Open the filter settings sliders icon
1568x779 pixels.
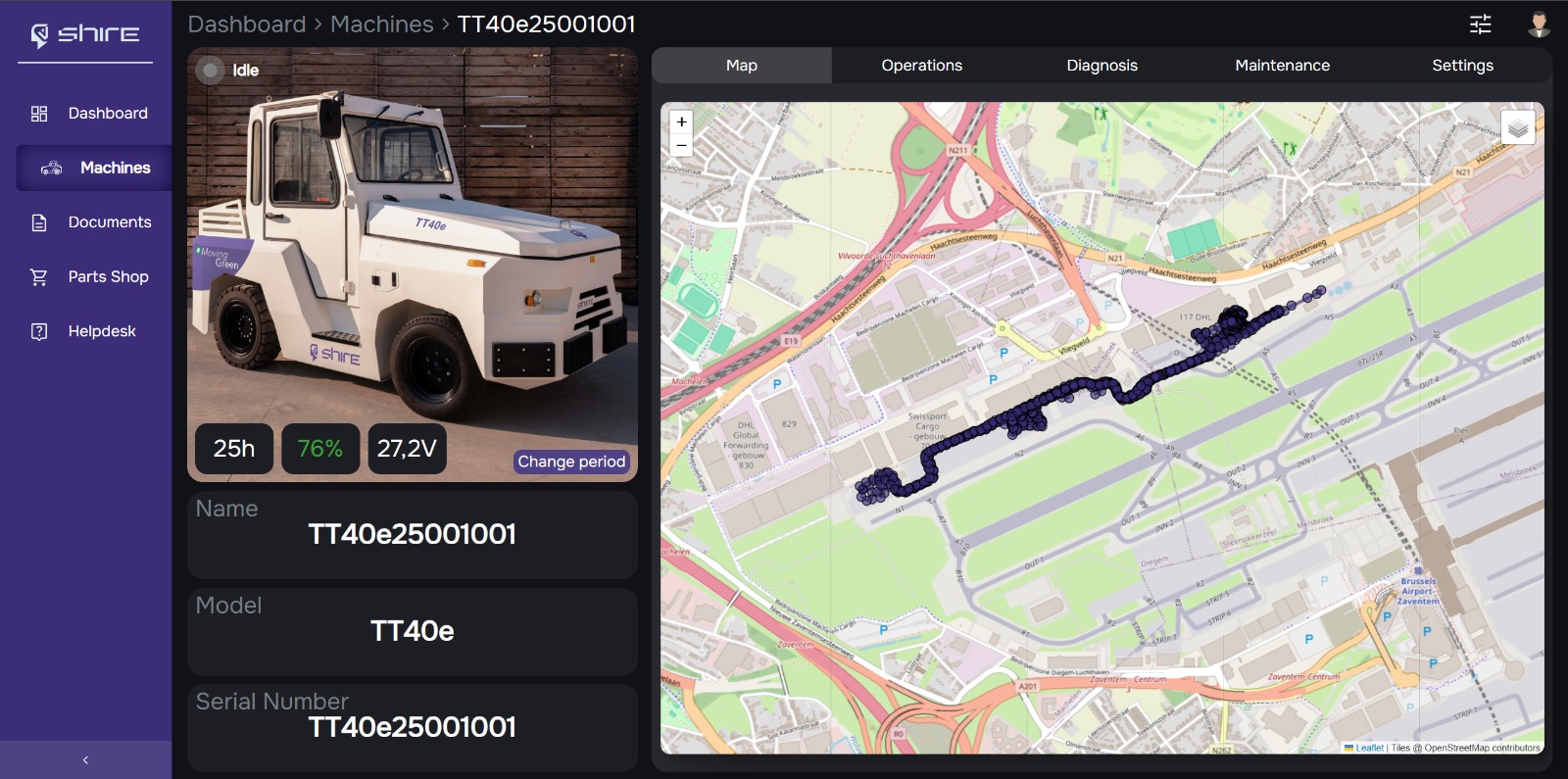tap(1480, 24)
